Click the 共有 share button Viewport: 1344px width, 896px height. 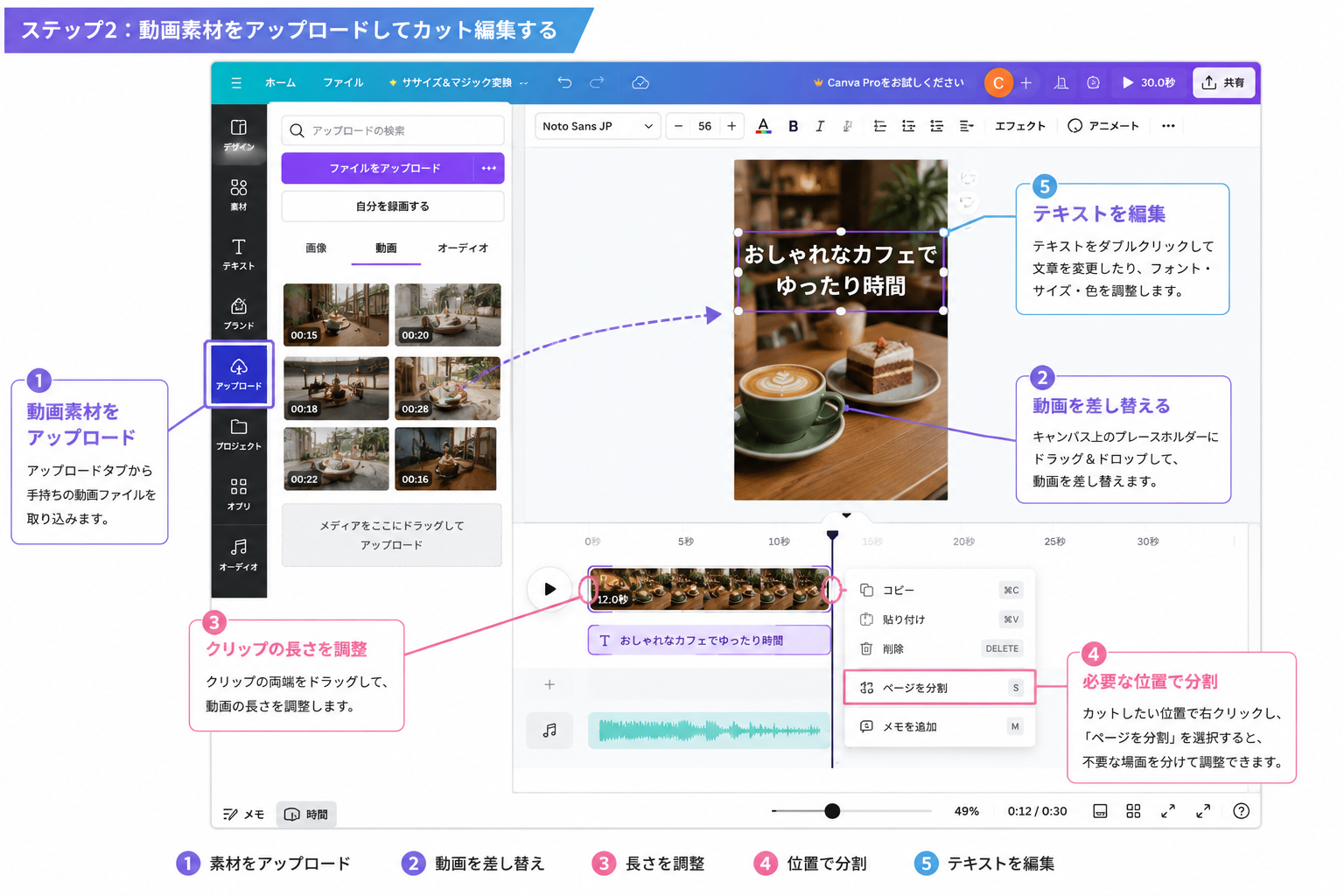[1223, 82]
